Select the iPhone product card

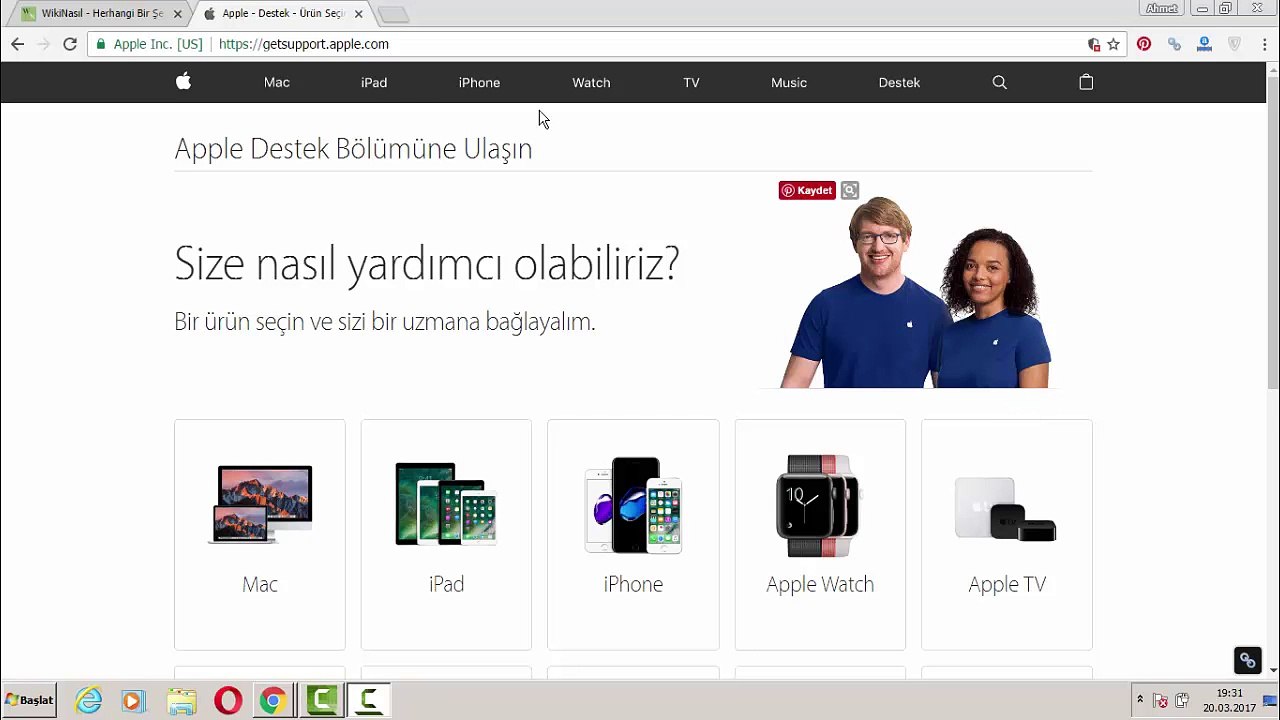point(633,535)
